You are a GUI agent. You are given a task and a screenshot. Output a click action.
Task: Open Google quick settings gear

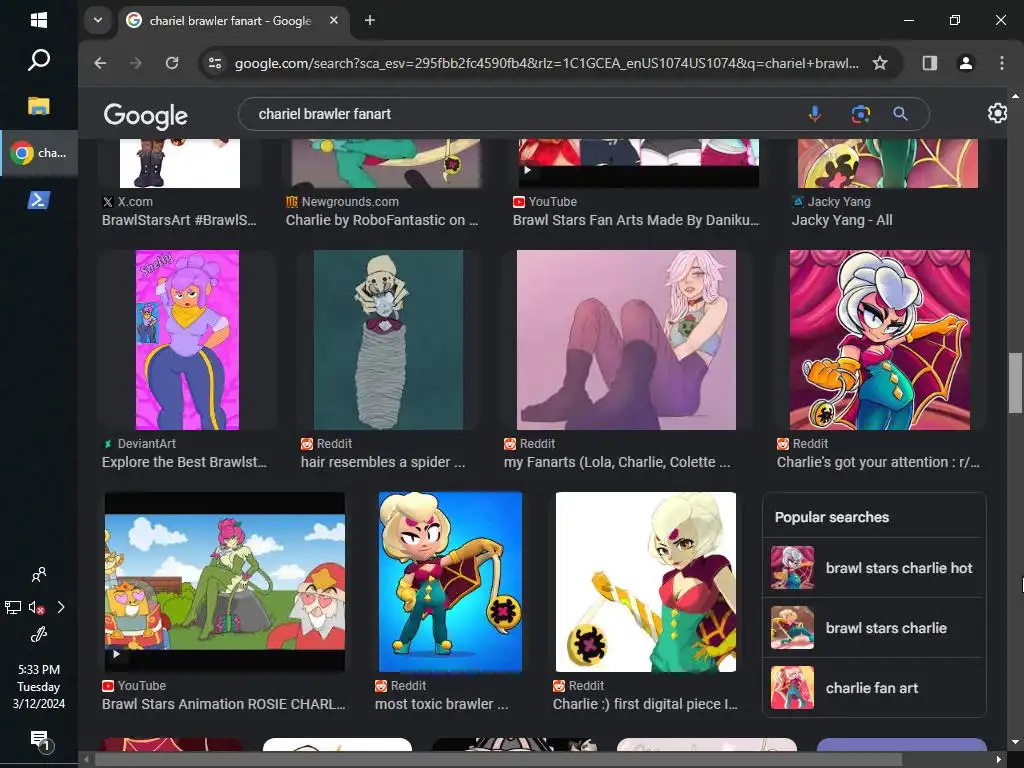click(997, 113)
